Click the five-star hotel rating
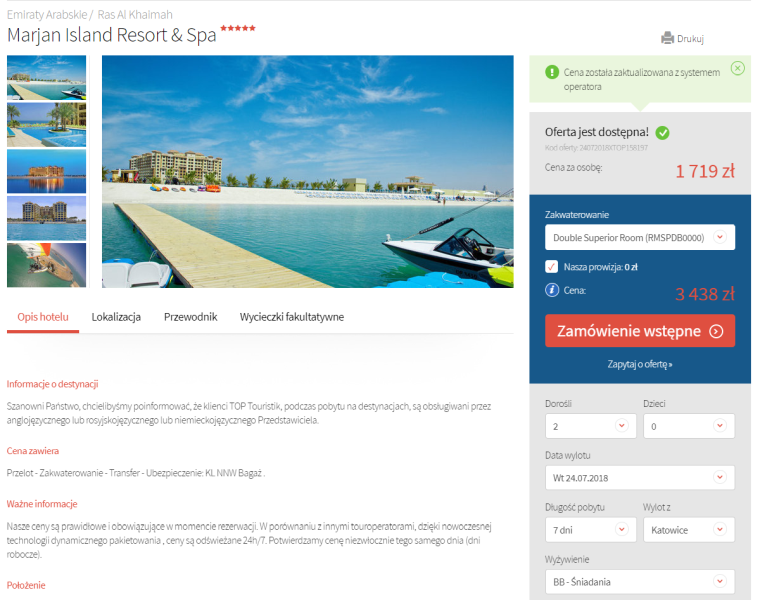760x600 pixels. (x=238, y=29)
